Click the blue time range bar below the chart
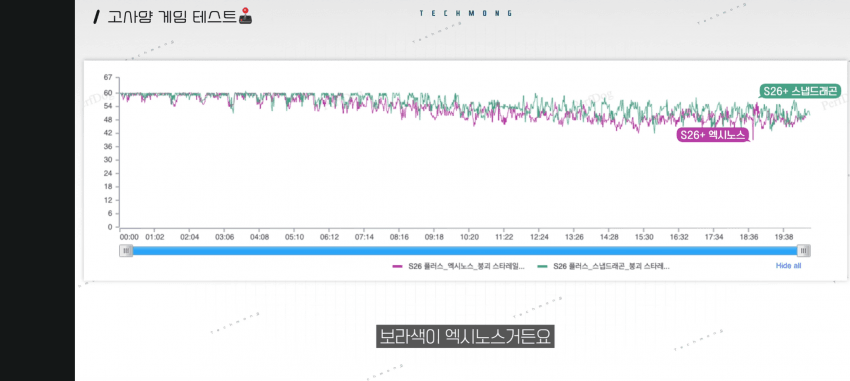The height and width of the screenshot is (381, 850). pyautogui.click(x=465, y=250)
